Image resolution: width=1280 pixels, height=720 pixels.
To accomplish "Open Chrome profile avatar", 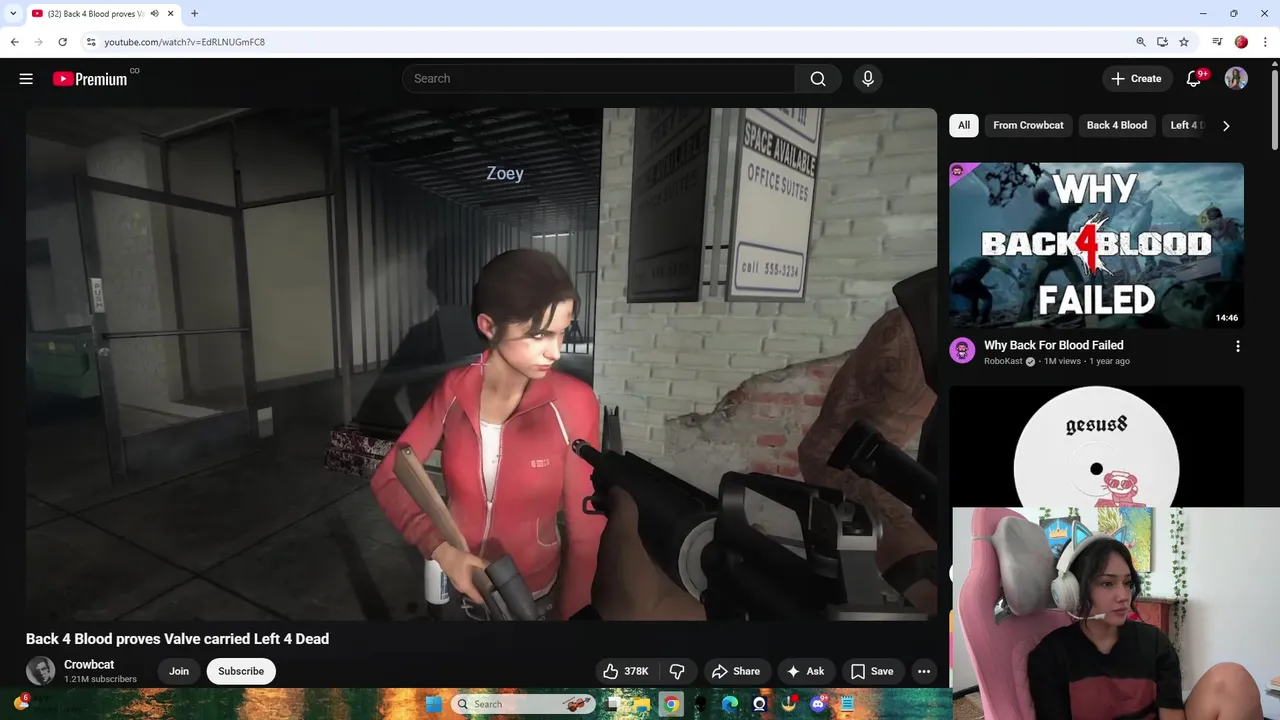I will 1241,42.
